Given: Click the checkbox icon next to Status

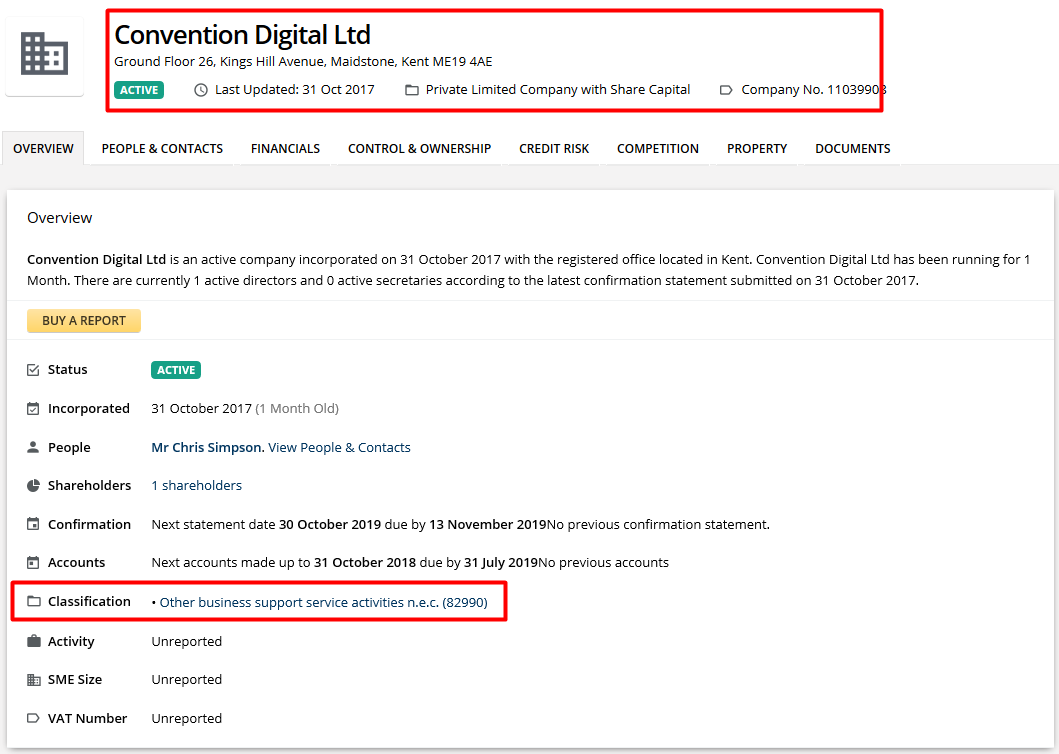Looking at the screenshot, I should point(33,370).
